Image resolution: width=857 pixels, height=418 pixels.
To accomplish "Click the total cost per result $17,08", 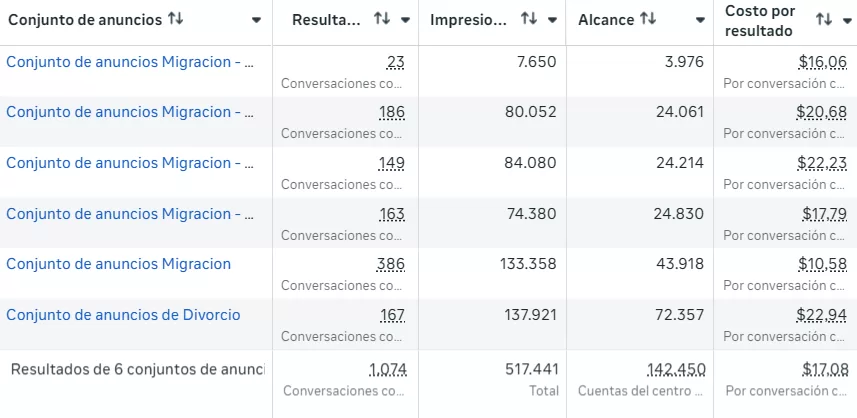I will [824, 369].
